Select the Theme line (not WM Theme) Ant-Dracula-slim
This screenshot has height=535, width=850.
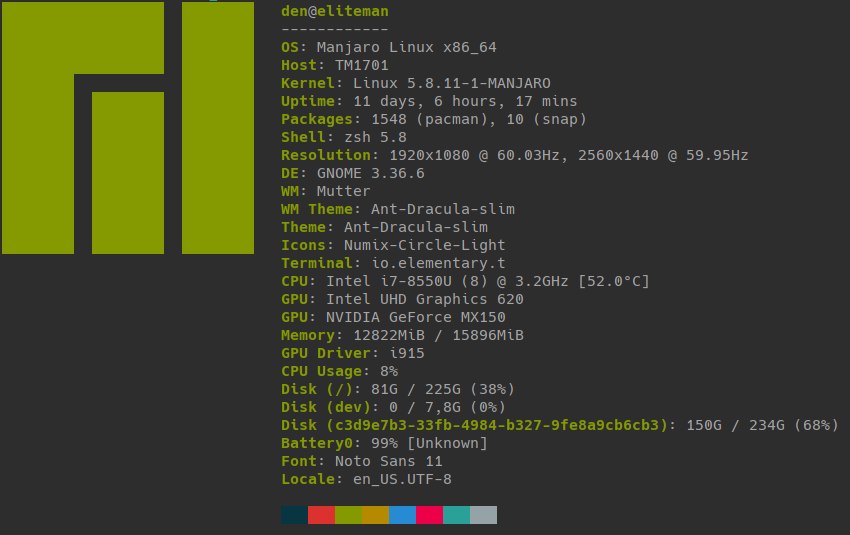(384, 227)
